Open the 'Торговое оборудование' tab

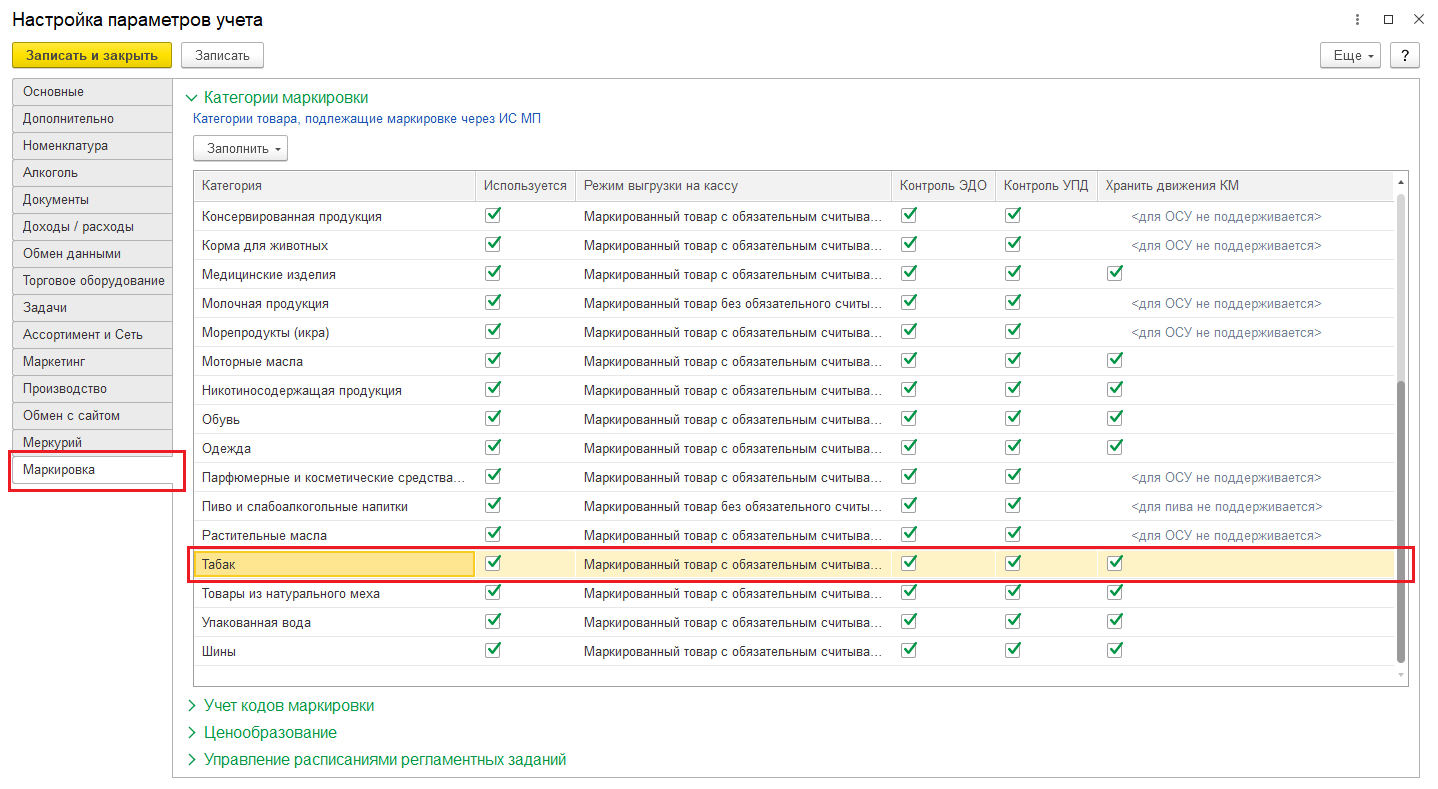point(93,280)
